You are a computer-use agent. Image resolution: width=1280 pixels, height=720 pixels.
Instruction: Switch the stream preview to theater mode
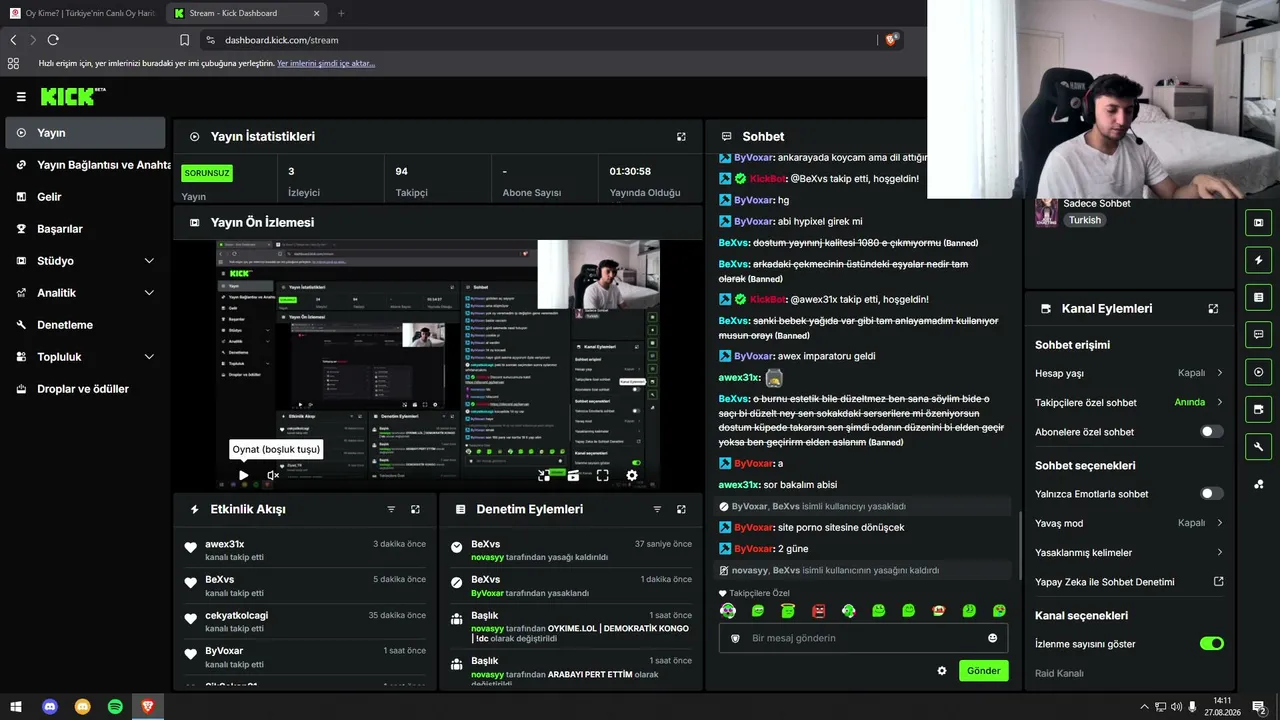[573, 476]
